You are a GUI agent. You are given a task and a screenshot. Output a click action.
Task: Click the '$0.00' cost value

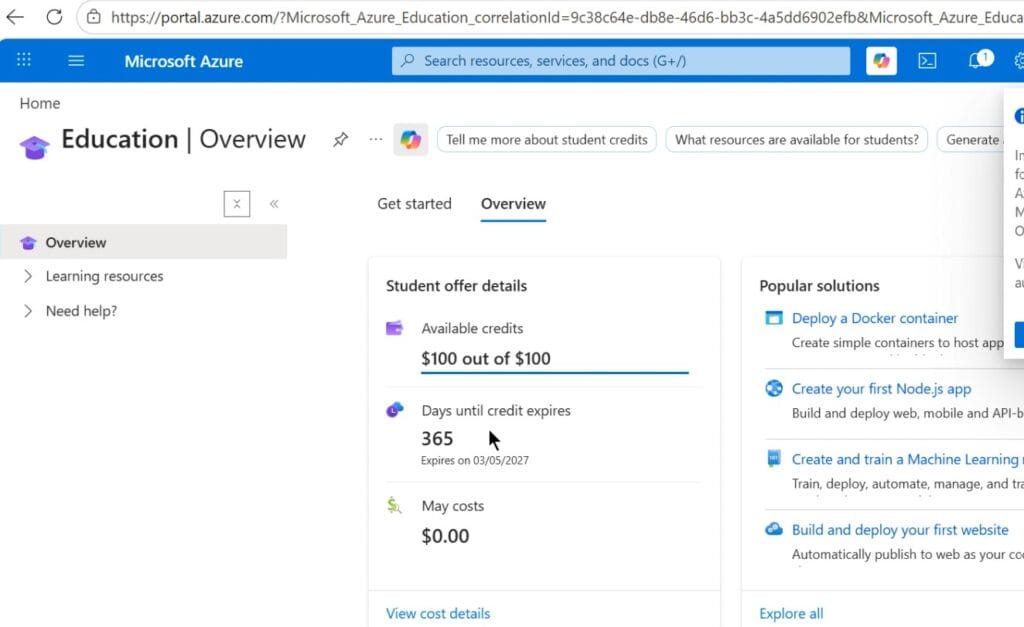[445, 536]
